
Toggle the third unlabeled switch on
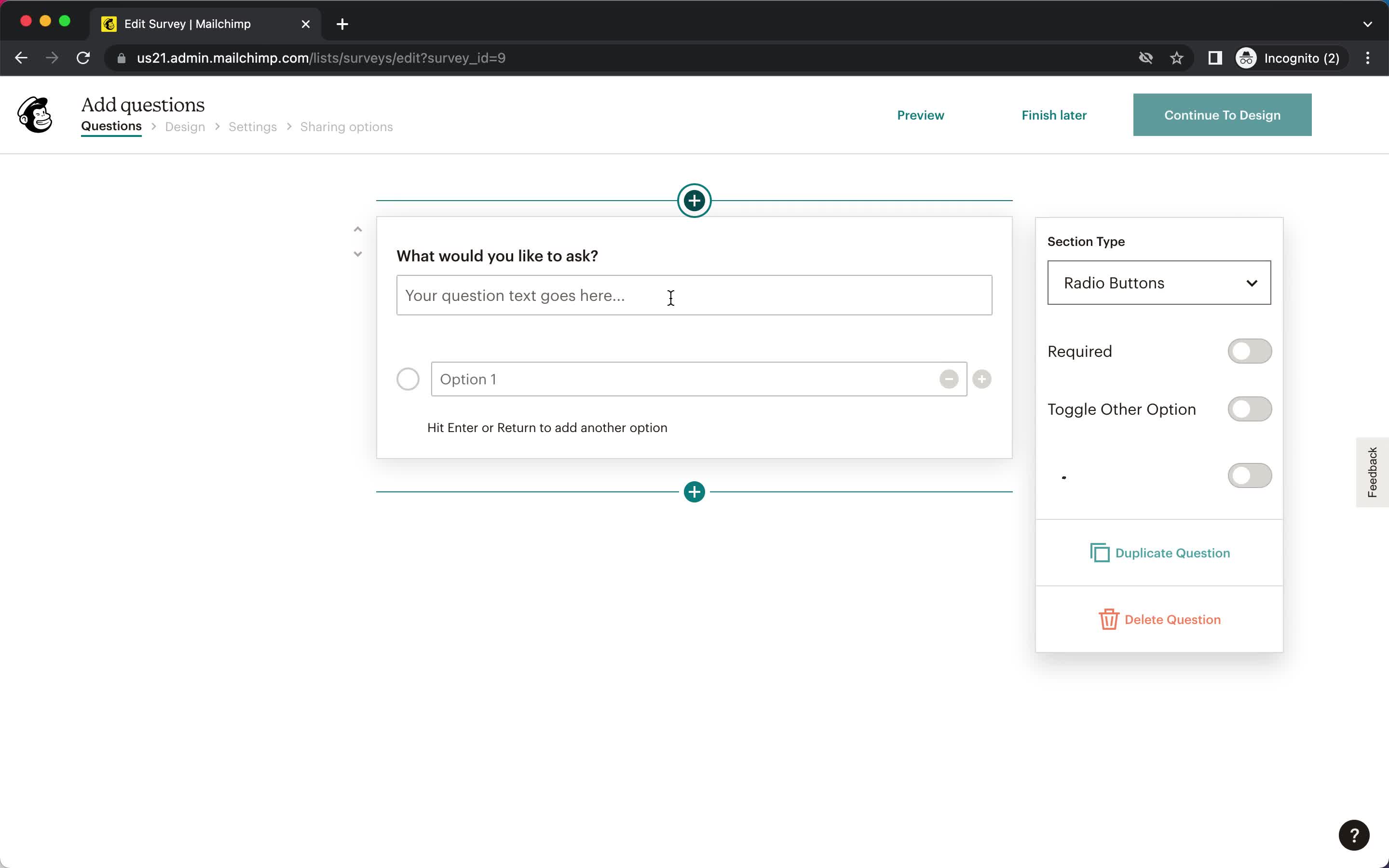[x=1250, y=475]
